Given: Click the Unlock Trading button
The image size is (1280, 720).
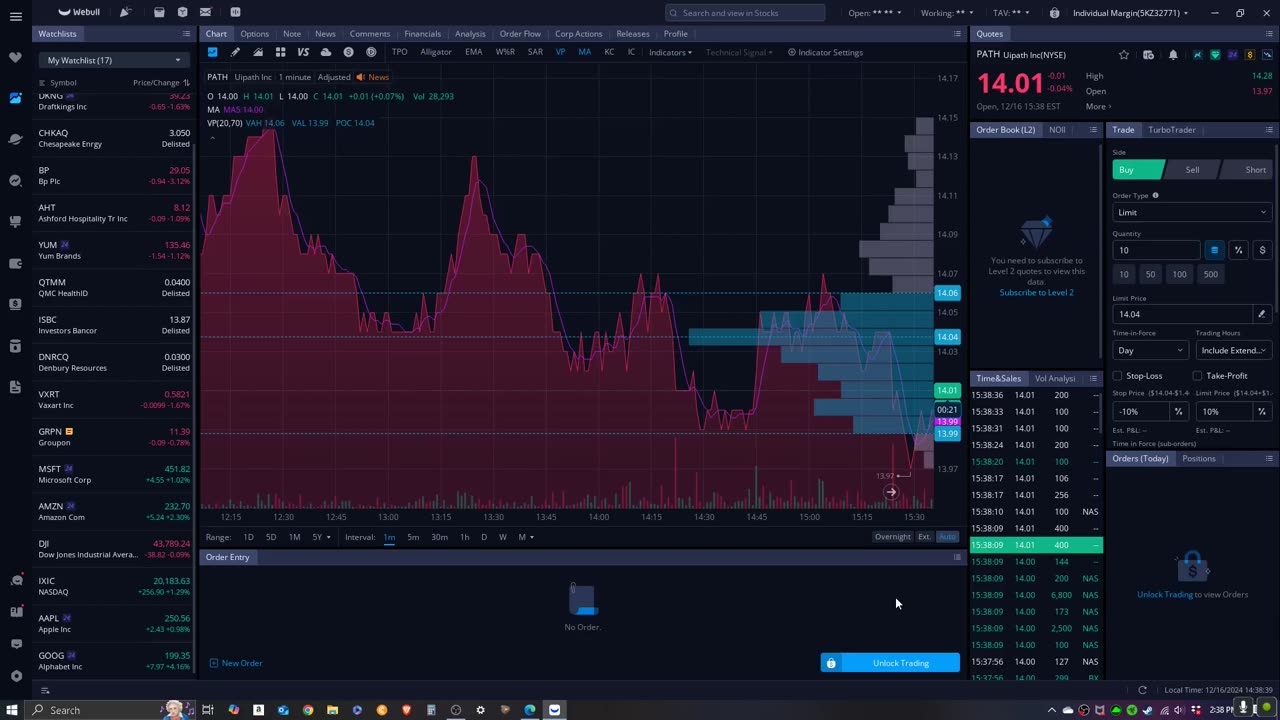Looking at the screenshot, I should (890, 663).
